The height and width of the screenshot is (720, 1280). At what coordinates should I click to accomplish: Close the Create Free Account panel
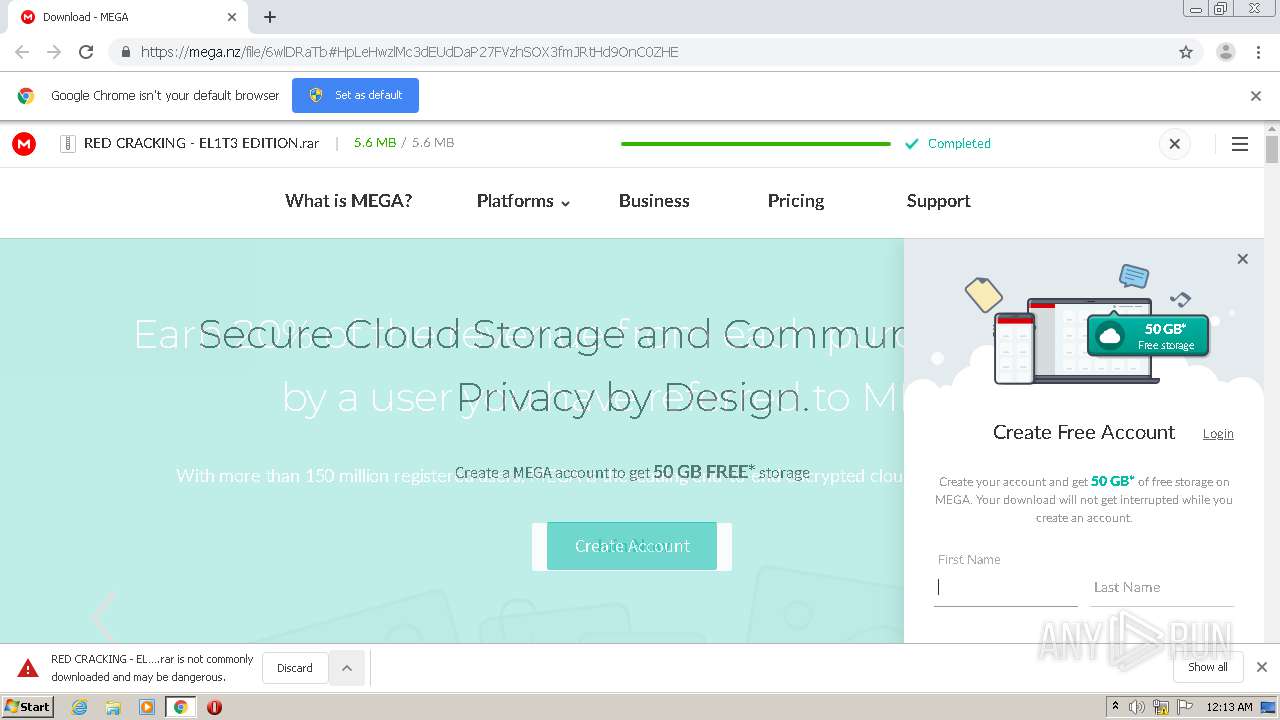(x=1243, y=259)
